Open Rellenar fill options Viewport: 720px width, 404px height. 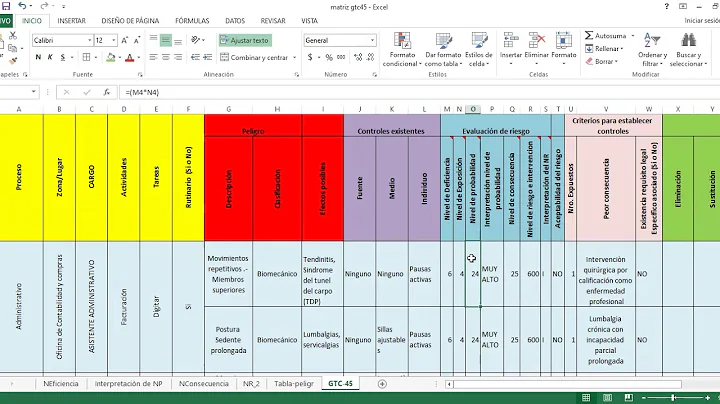[604, 49]
